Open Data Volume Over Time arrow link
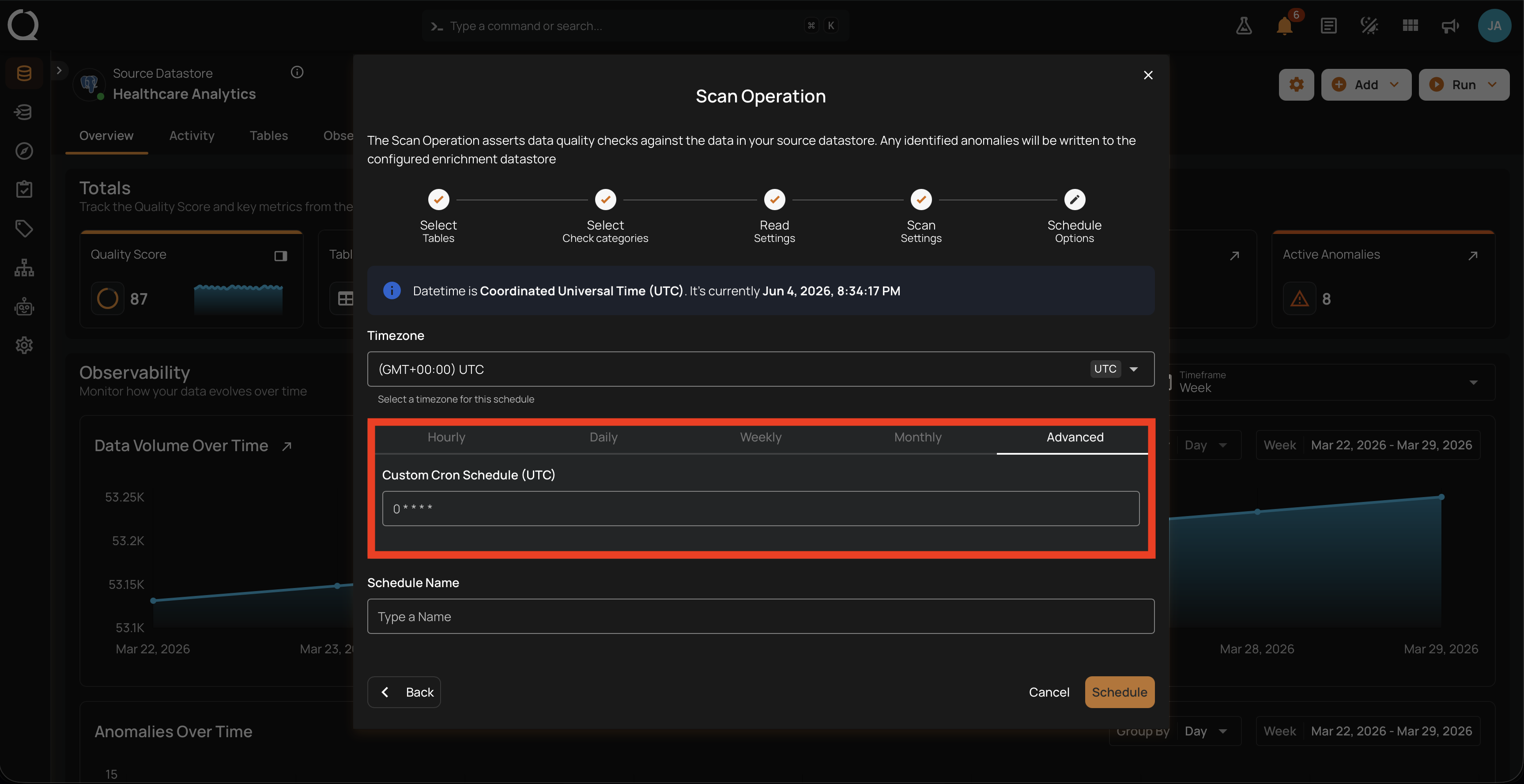The height and width of the screenshot is (784, 1524). tap(287, 446)
